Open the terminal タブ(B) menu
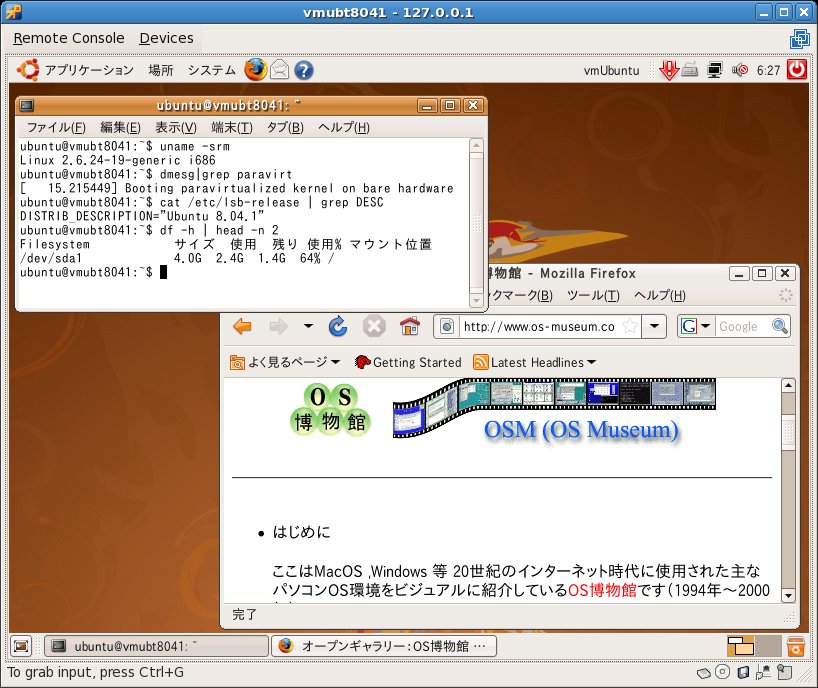 click(285, 127)
